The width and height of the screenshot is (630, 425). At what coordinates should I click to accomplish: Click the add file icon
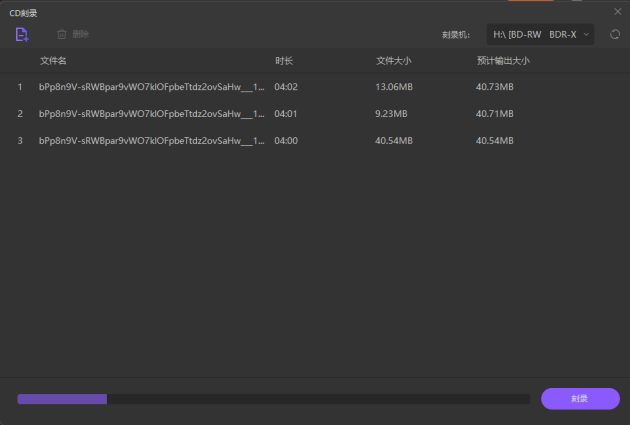(x=22, y=35)
